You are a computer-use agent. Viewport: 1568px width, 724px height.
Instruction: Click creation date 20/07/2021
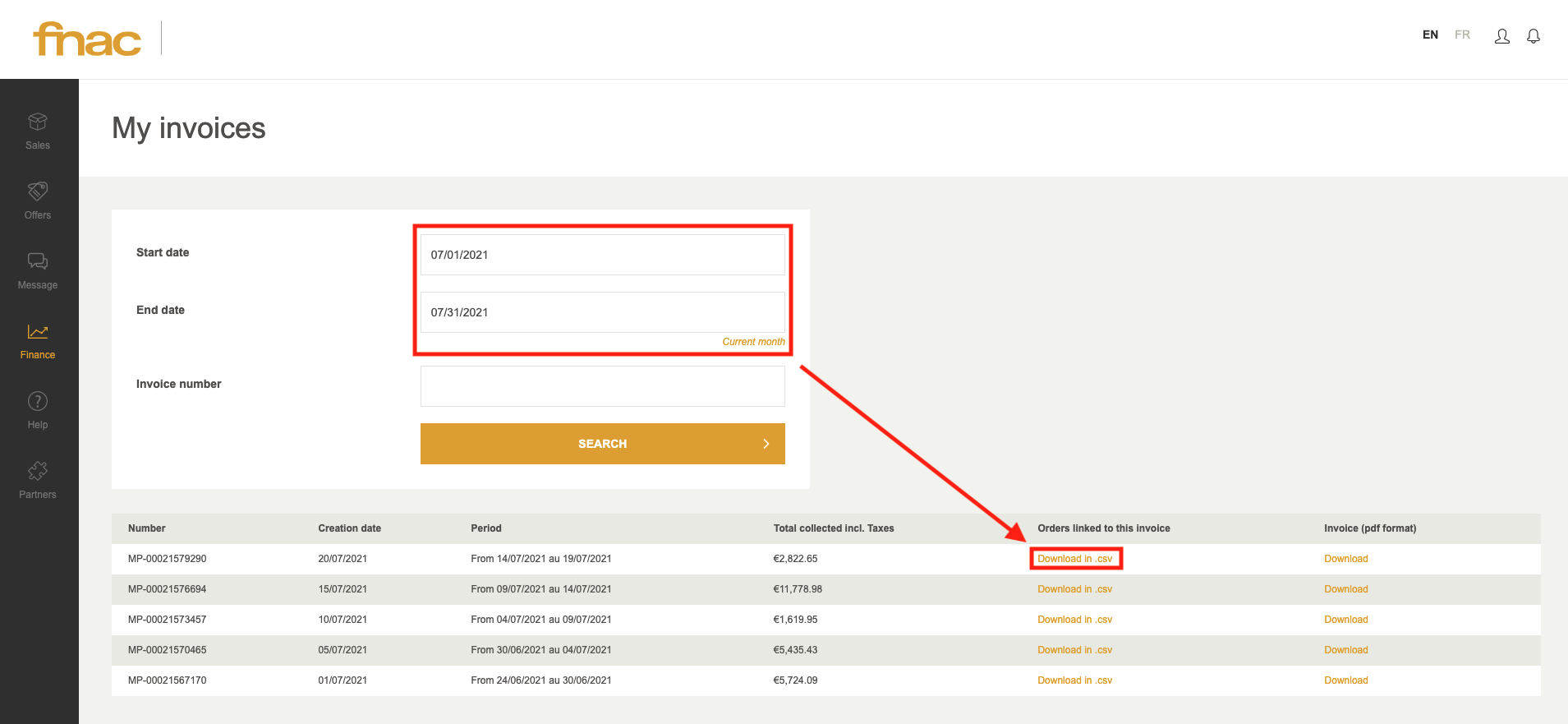[343, 559]
